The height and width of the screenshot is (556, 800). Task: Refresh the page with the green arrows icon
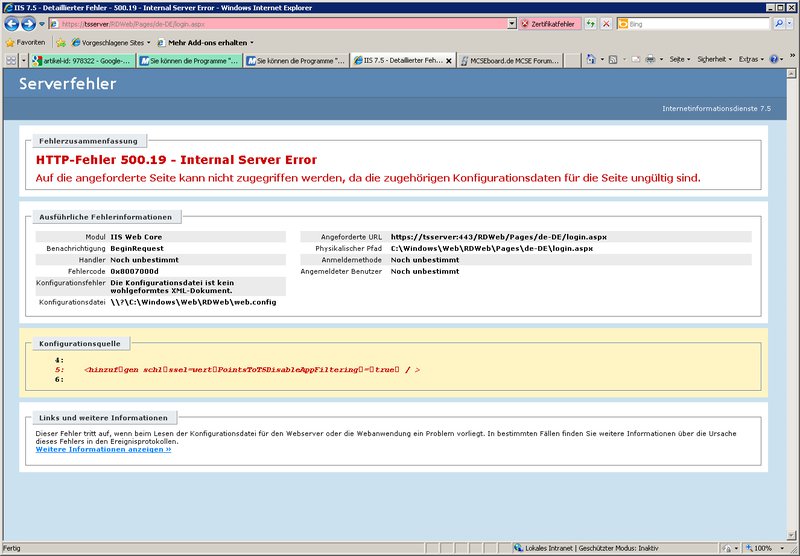click(591, 24)
